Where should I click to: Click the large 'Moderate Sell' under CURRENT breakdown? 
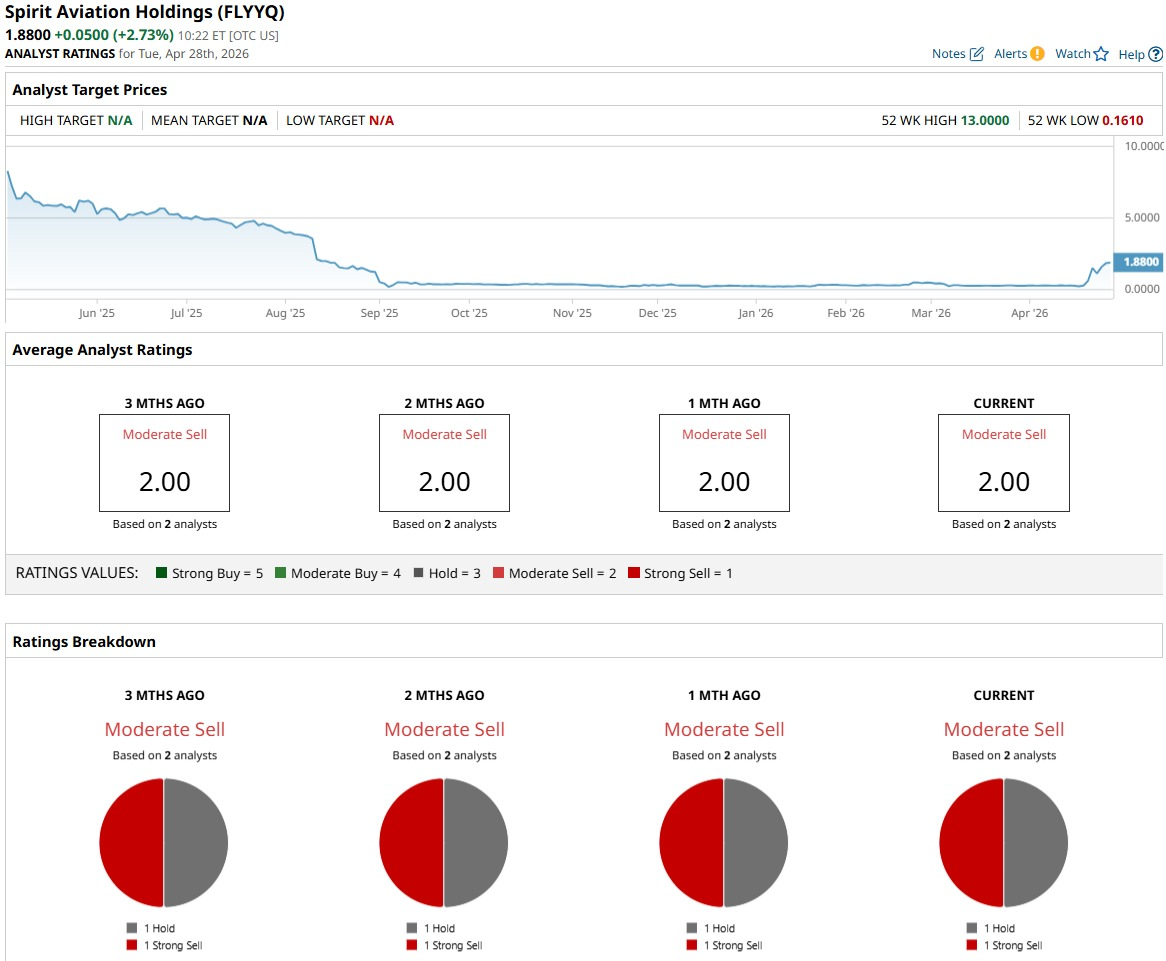(1004, 730)
